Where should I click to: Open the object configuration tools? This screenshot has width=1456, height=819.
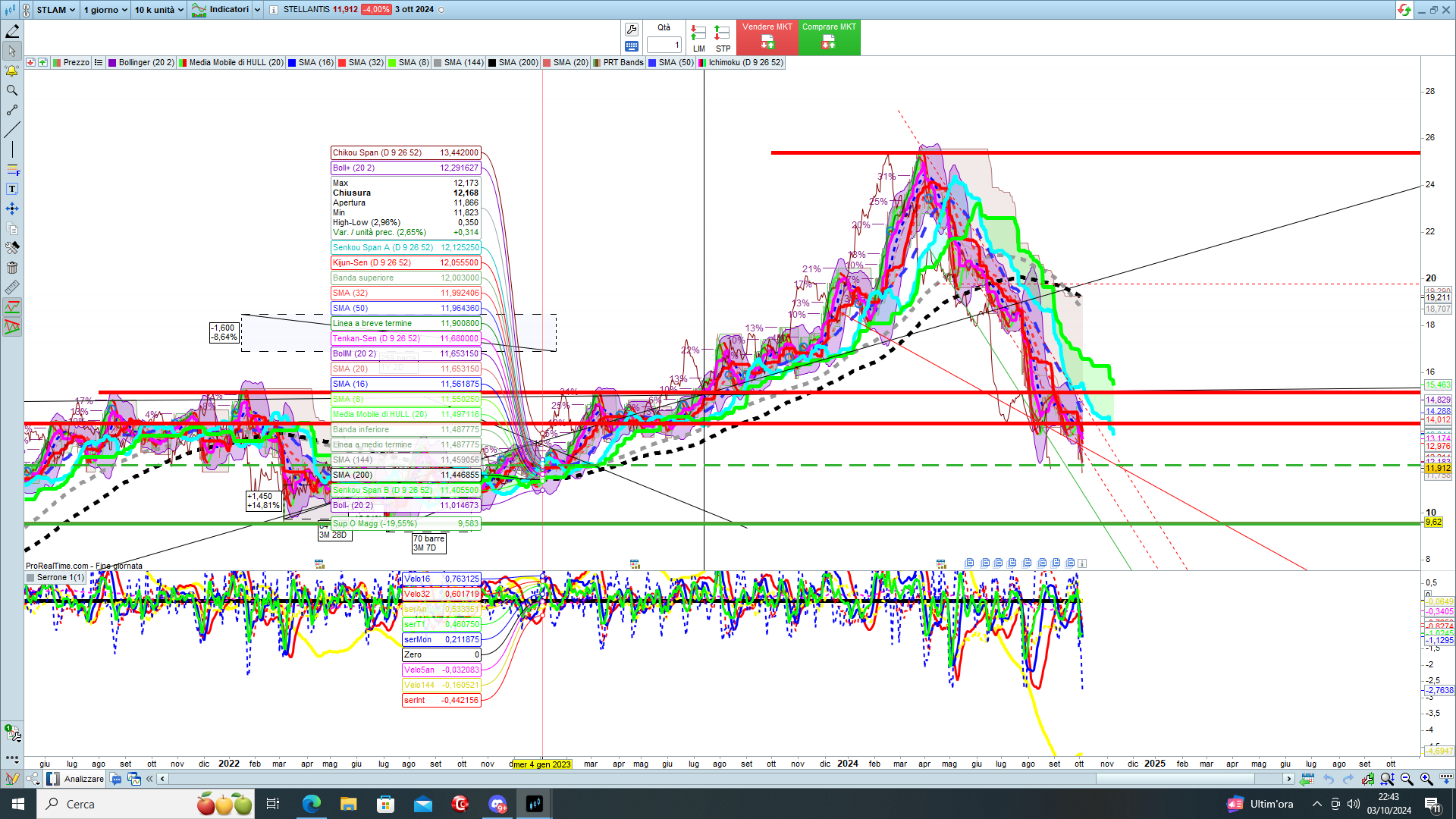[x=12, y=248]
